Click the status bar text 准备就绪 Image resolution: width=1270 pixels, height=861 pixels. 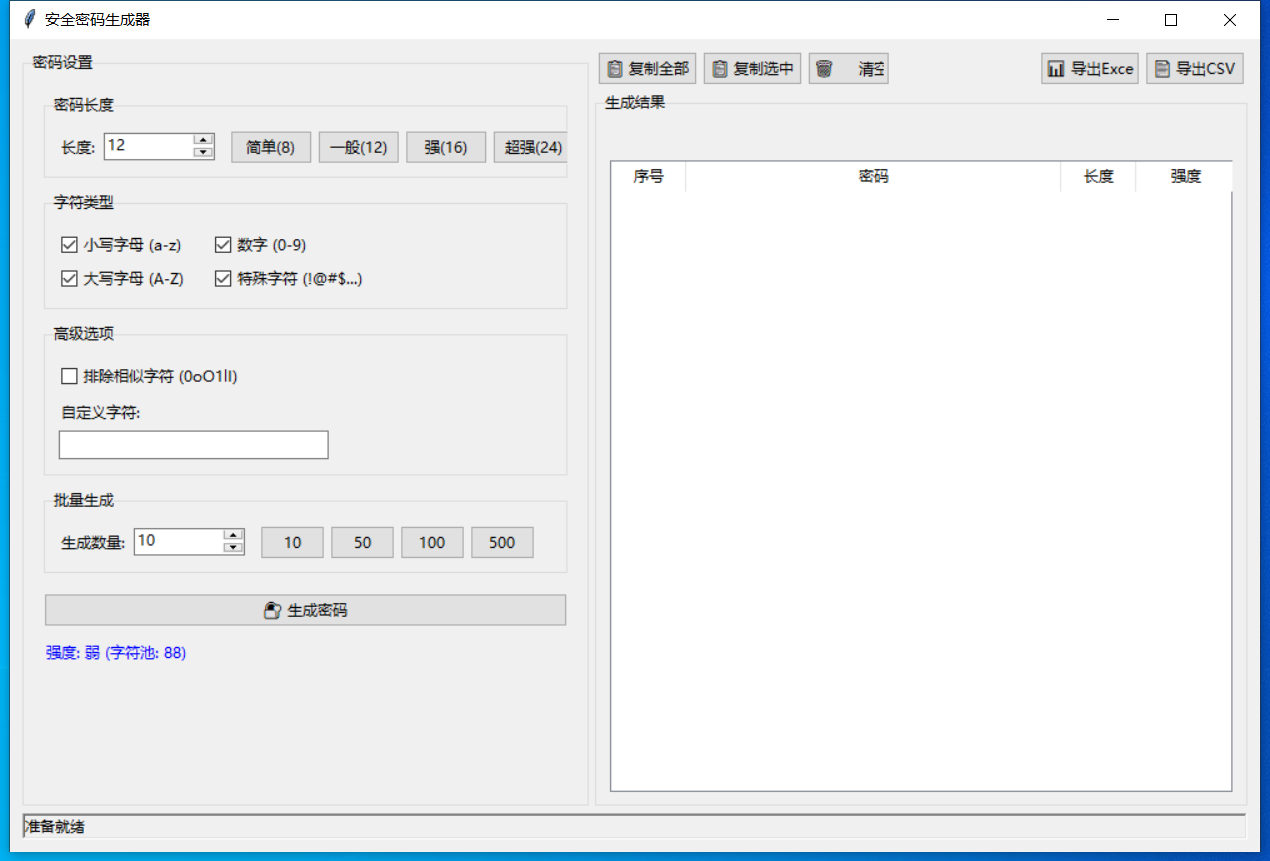point(54,826)
